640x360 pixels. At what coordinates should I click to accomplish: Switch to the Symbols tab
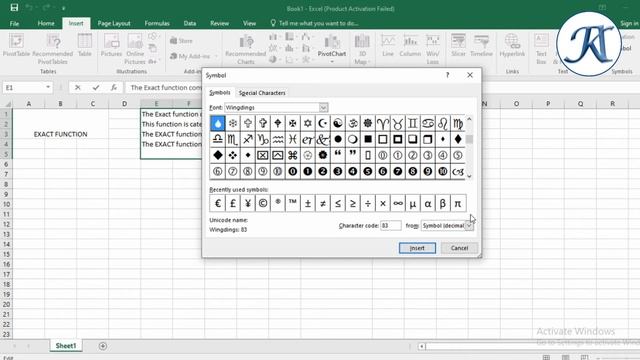pos(220,93)
